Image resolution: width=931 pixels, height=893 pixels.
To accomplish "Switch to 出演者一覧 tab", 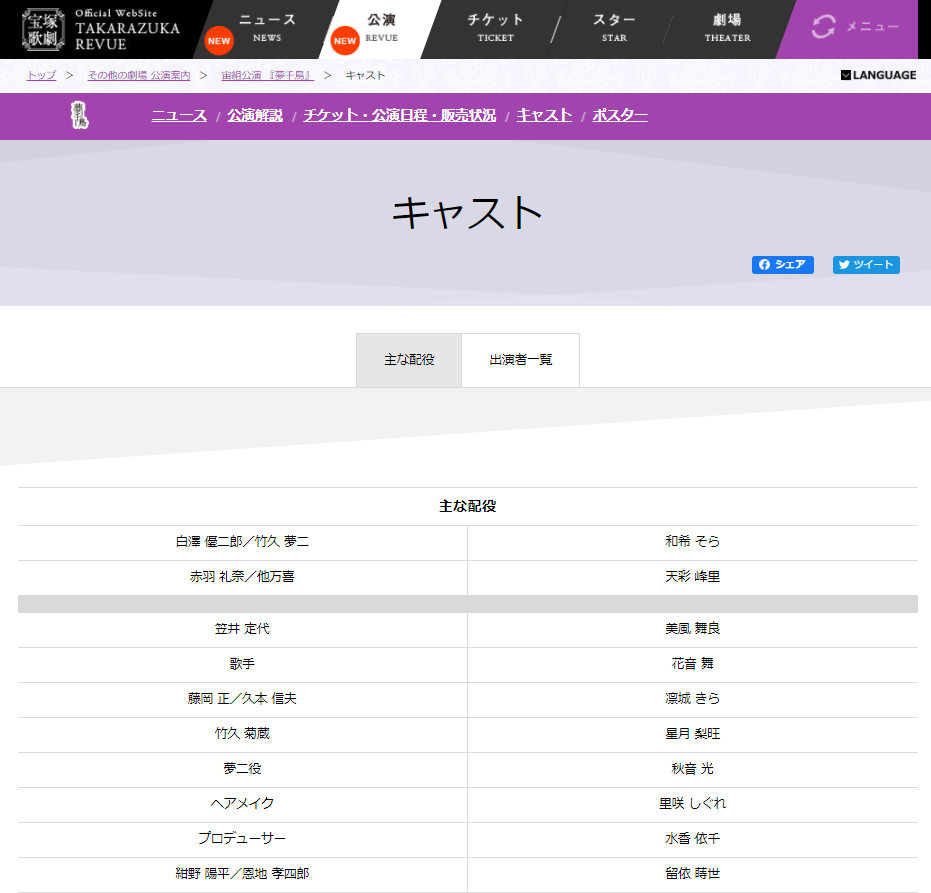I will tap(520, 360).
